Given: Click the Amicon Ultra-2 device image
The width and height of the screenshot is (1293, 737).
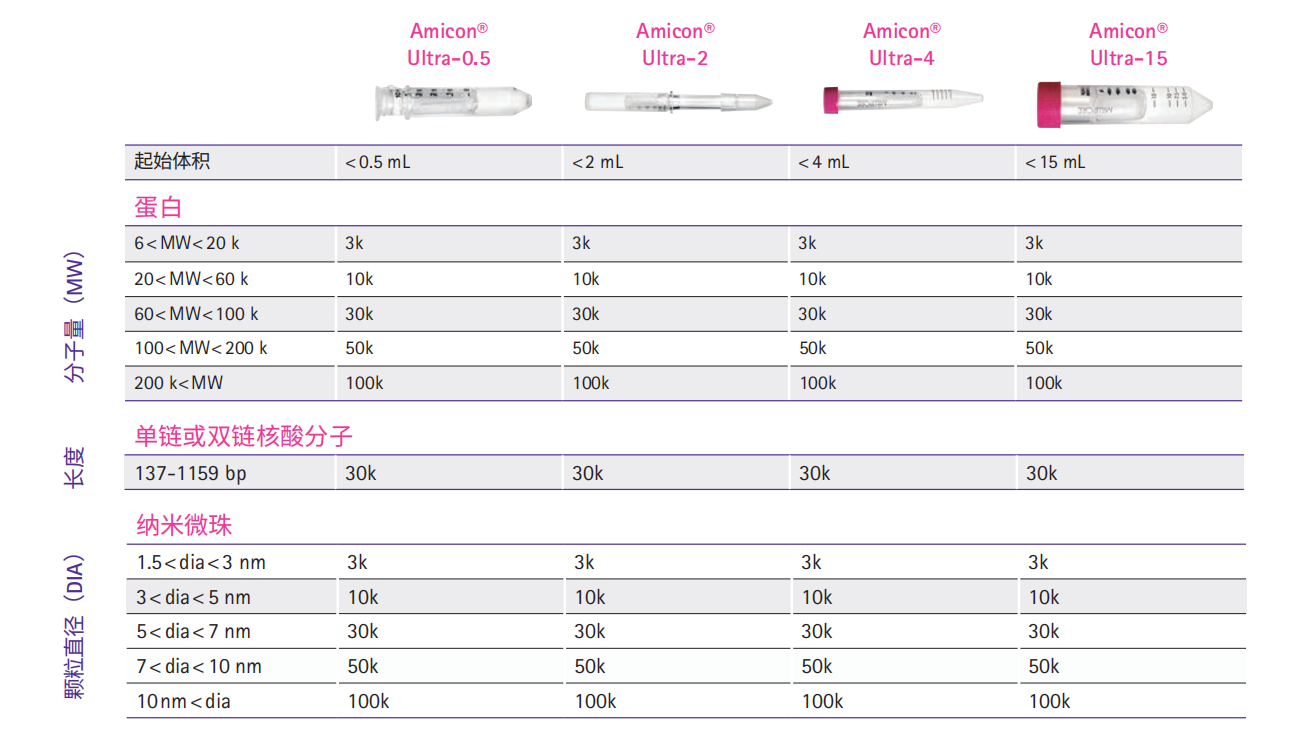Looking at the screenshot, I should coord(678,101).
